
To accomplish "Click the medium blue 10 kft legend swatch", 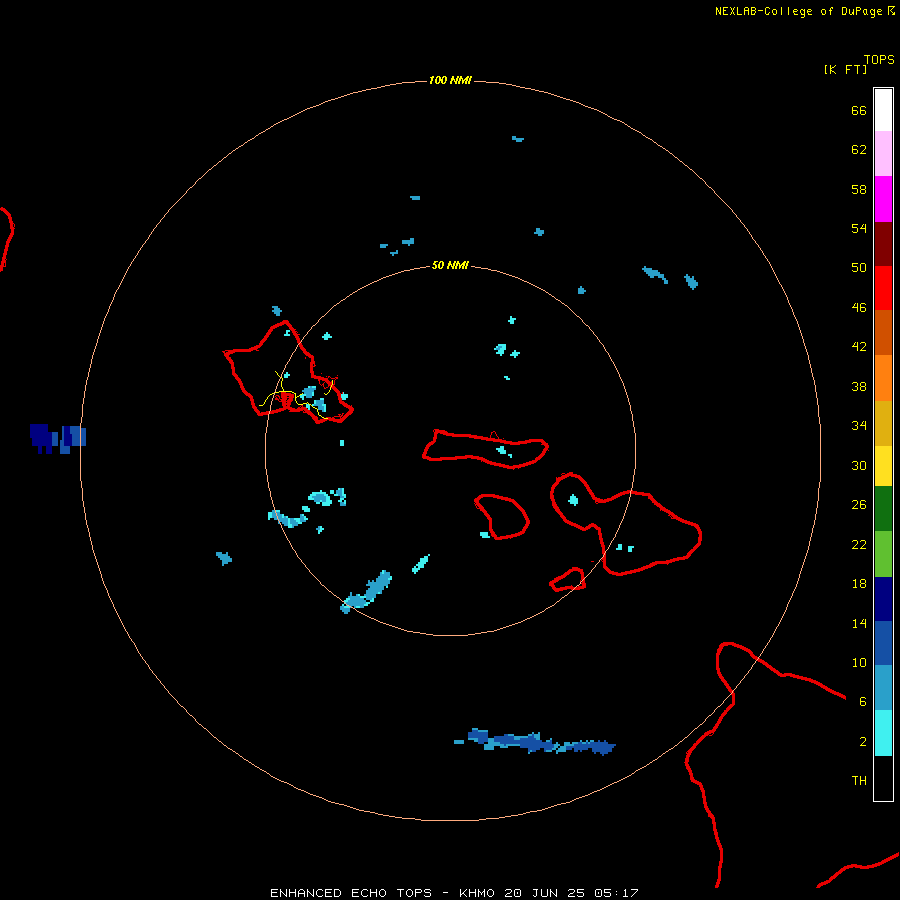I will [883, 643].
